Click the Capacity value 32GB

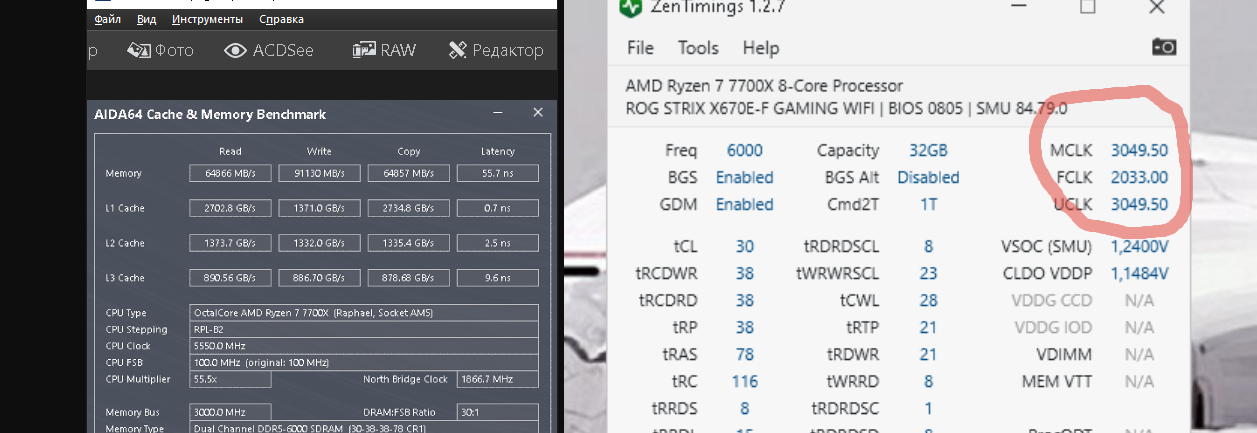coord(929,151)
